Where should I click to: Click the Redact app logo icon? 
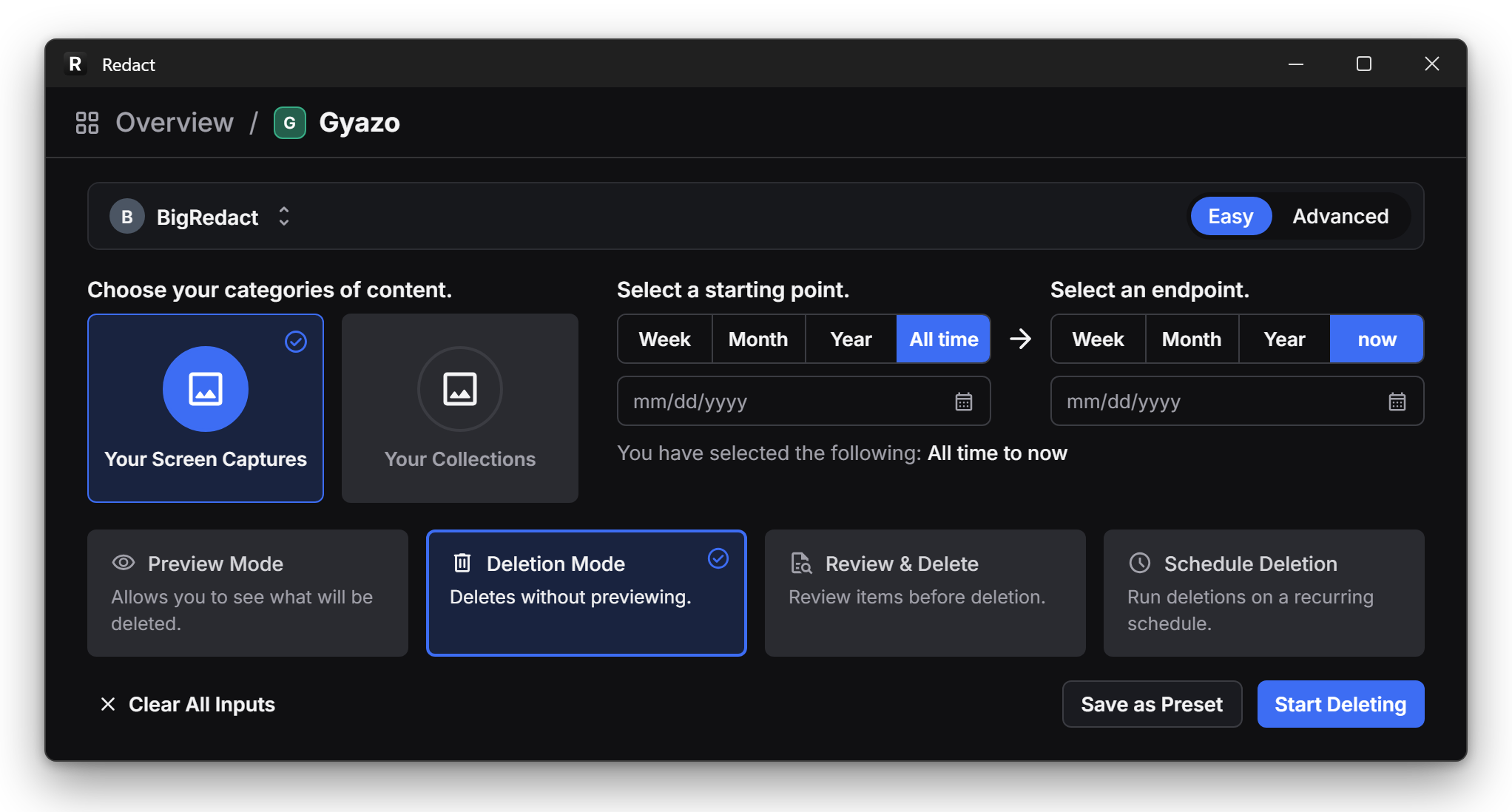pyautogui.click(x=75, y=64)
